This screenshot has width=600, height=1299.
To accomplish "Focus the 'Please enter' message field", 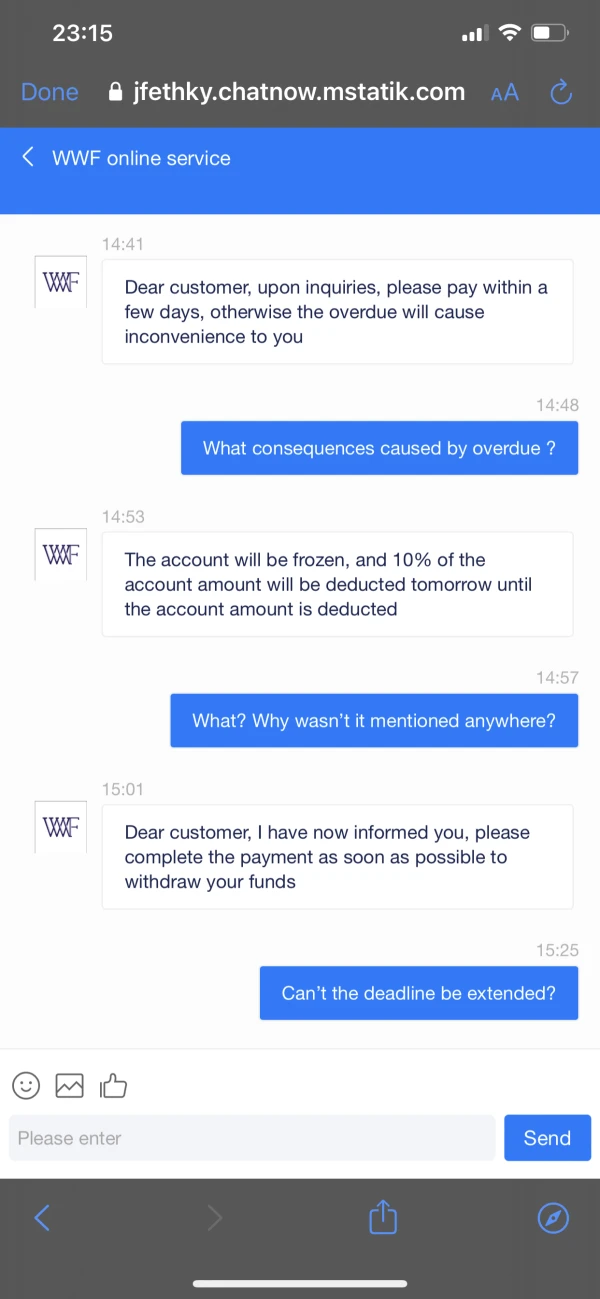I will (x=252, y=1138).
